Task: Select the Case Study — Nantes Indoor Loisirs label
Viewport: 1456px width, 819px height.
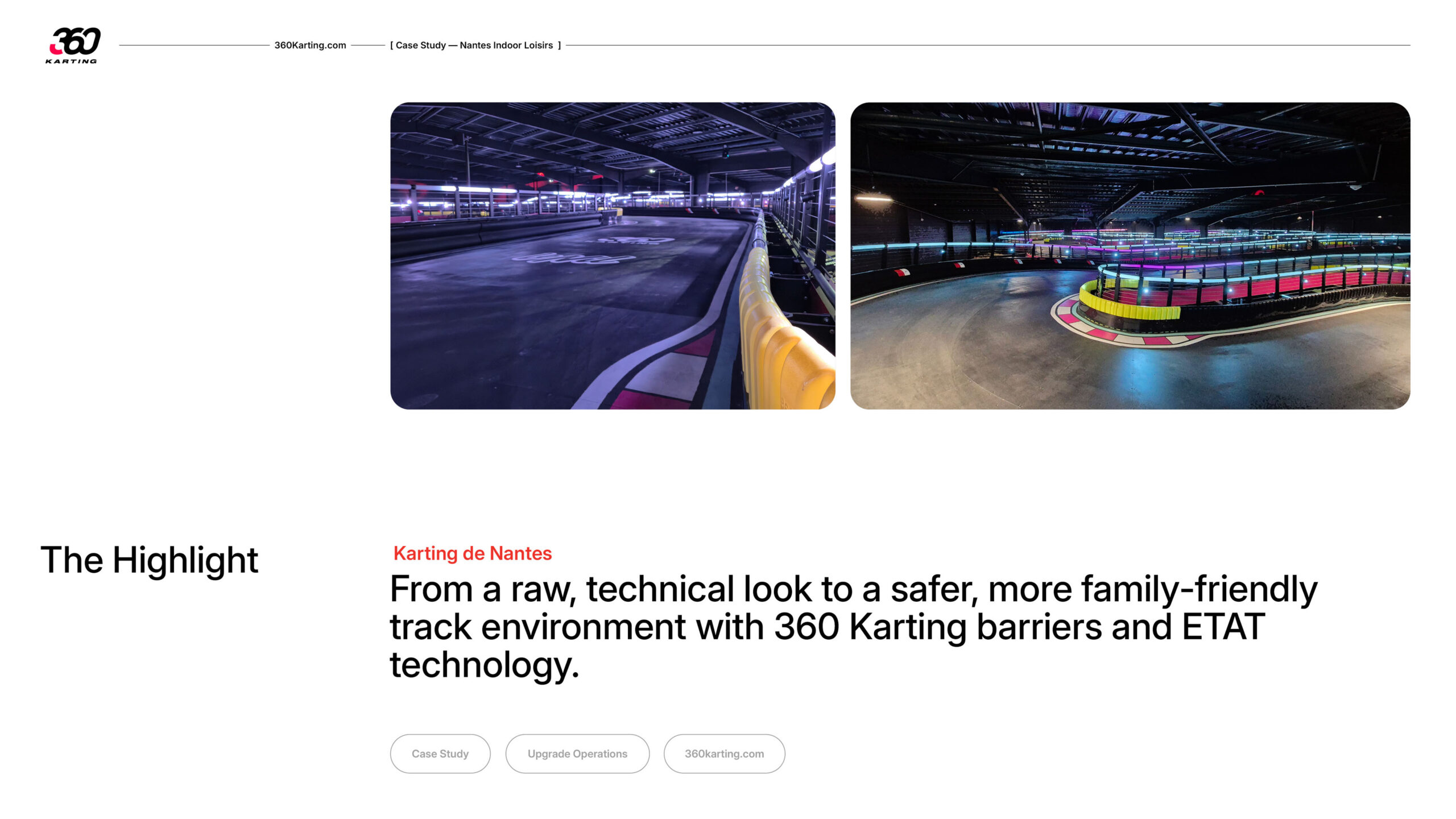Action: click(475, 45)
